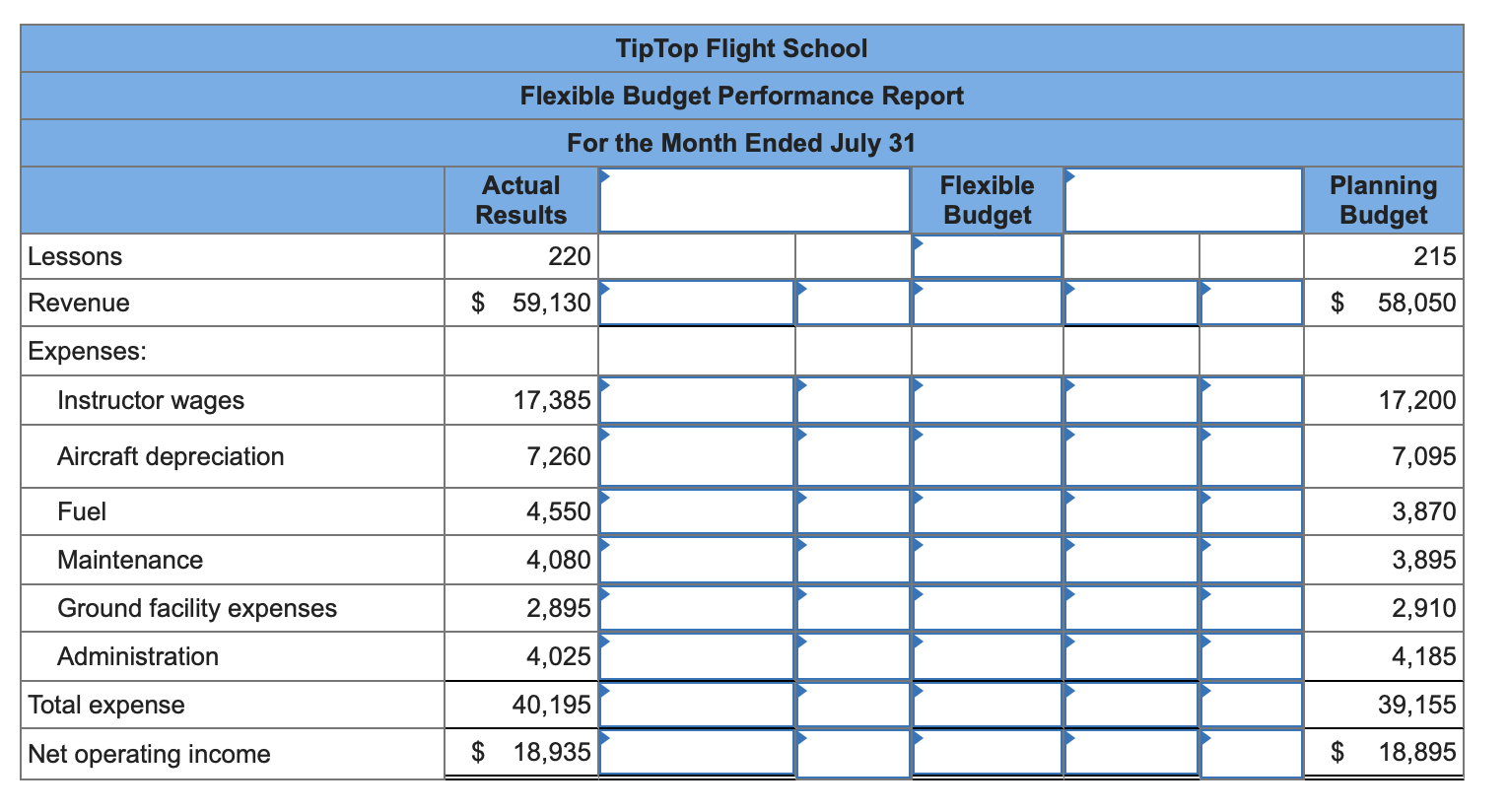The height and width of the screenshot is (812, 1508).
Task: Select the Revenue input cell under Flexible Budget
Action: point(986,303)
